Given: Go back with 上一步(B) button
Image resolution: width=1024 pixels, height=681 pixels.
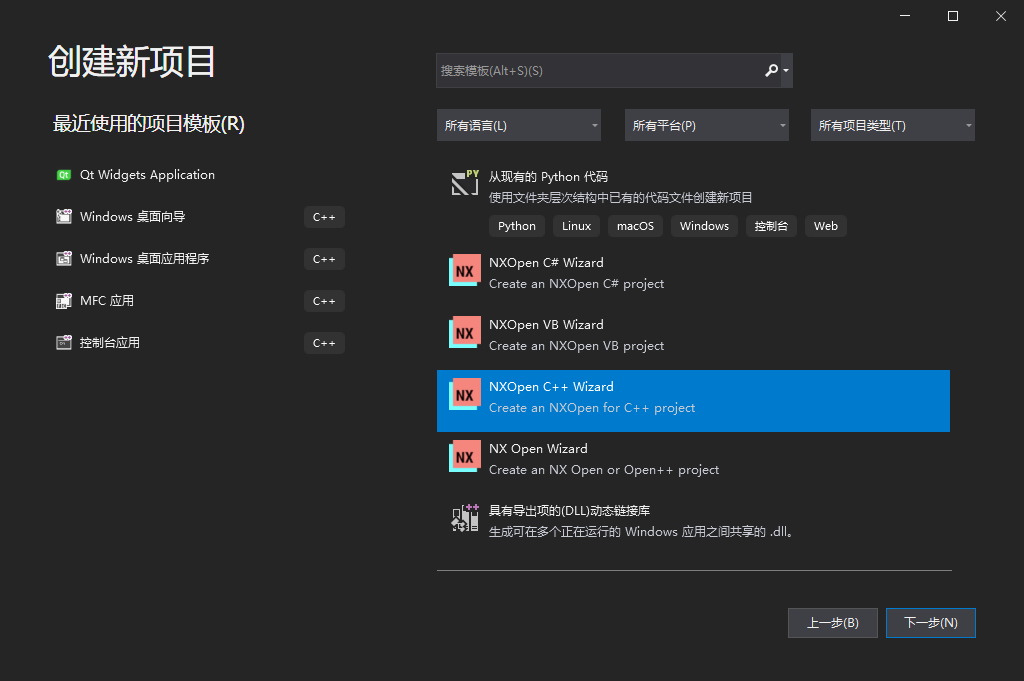Looking at the screenshot, I should tap(833, 623).
